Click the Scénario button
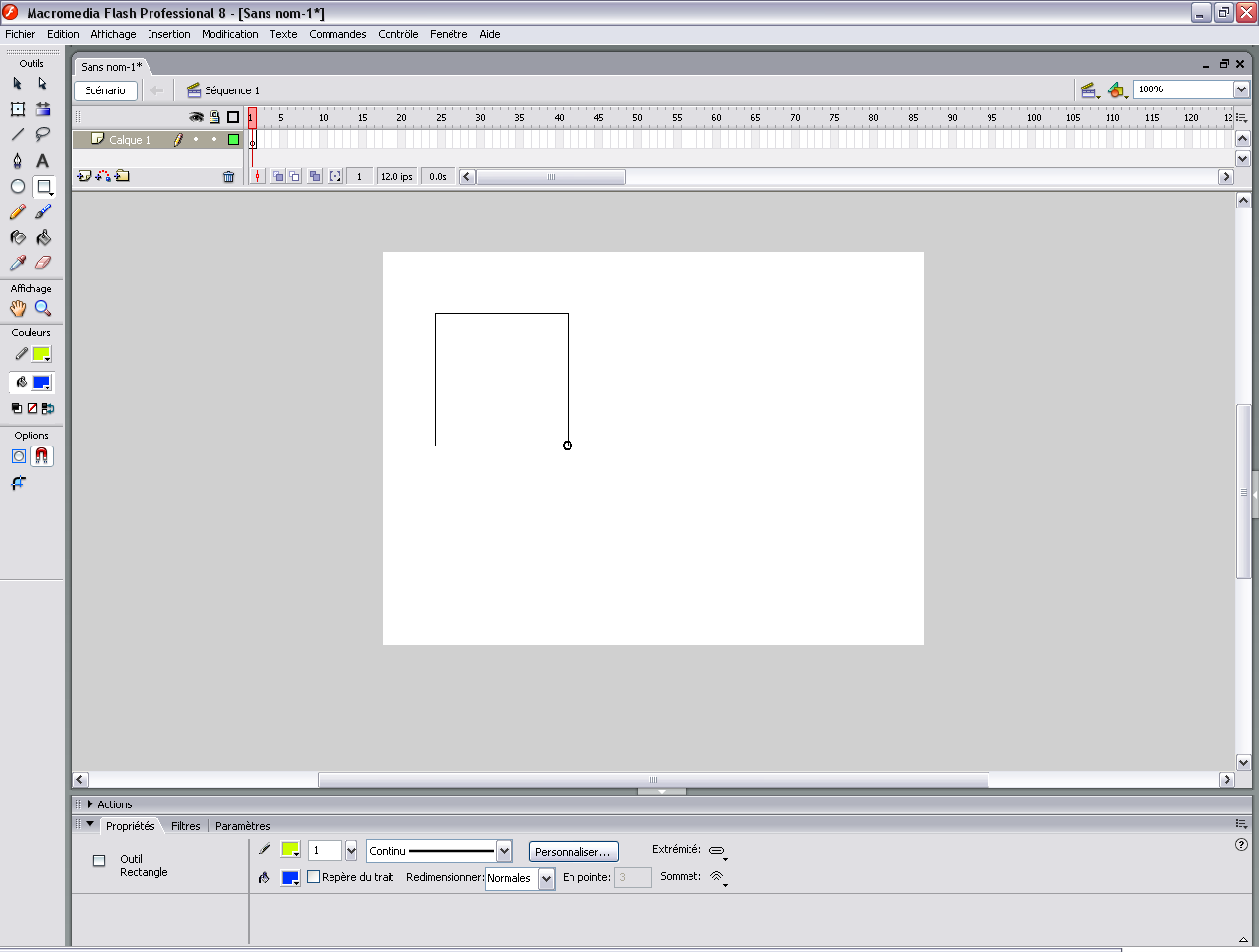The image size is (1259, 952). (105, 90)
